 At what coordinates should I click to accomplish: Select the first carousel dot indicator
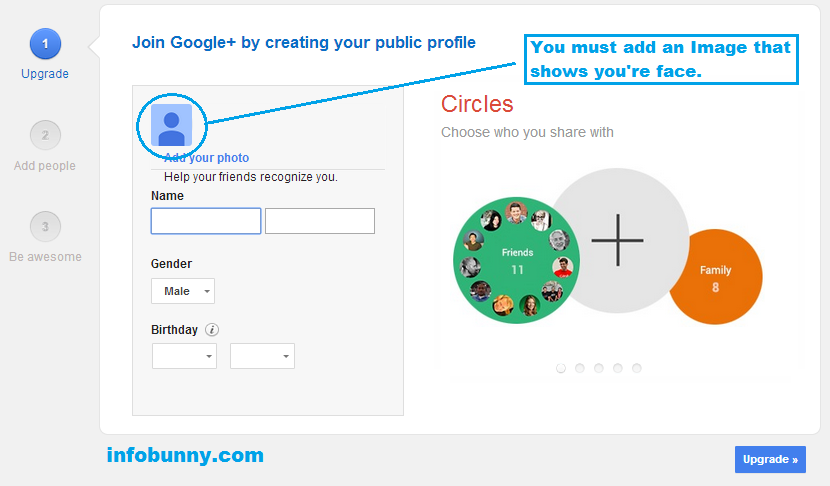click(x=561, y=368)
